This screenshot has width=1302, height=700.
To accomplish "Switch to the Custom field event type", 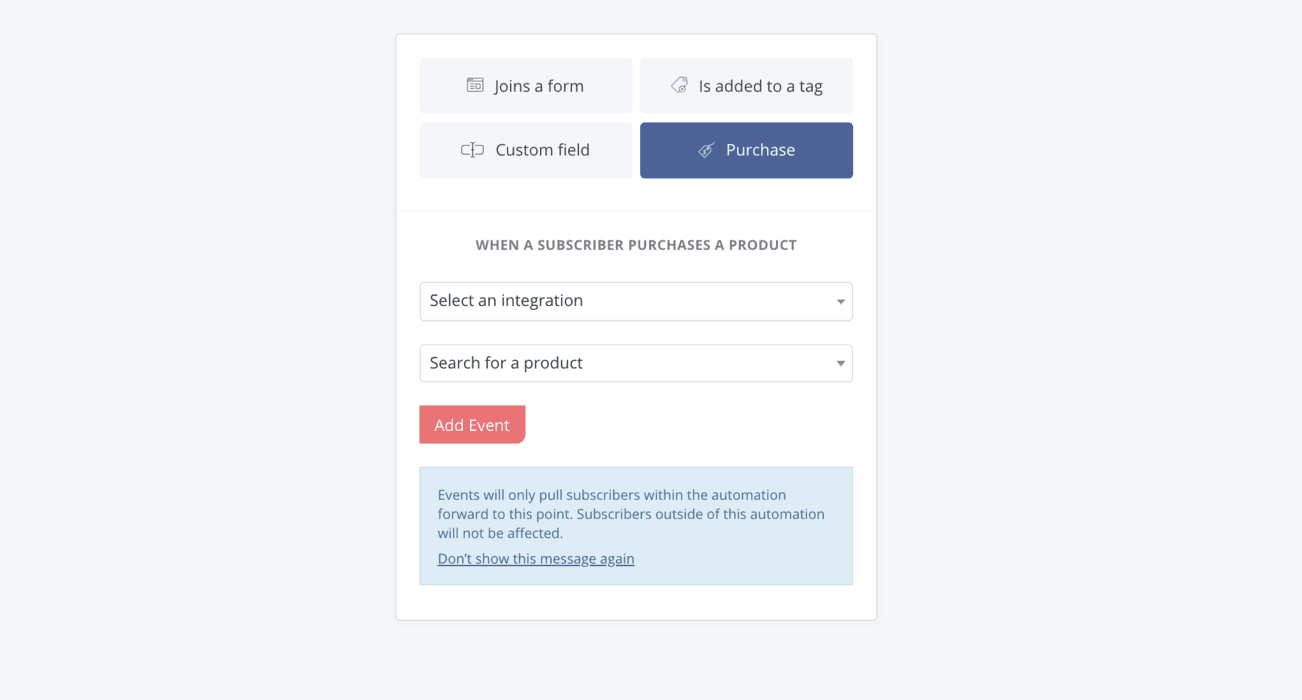I will [x=526, y=150].
